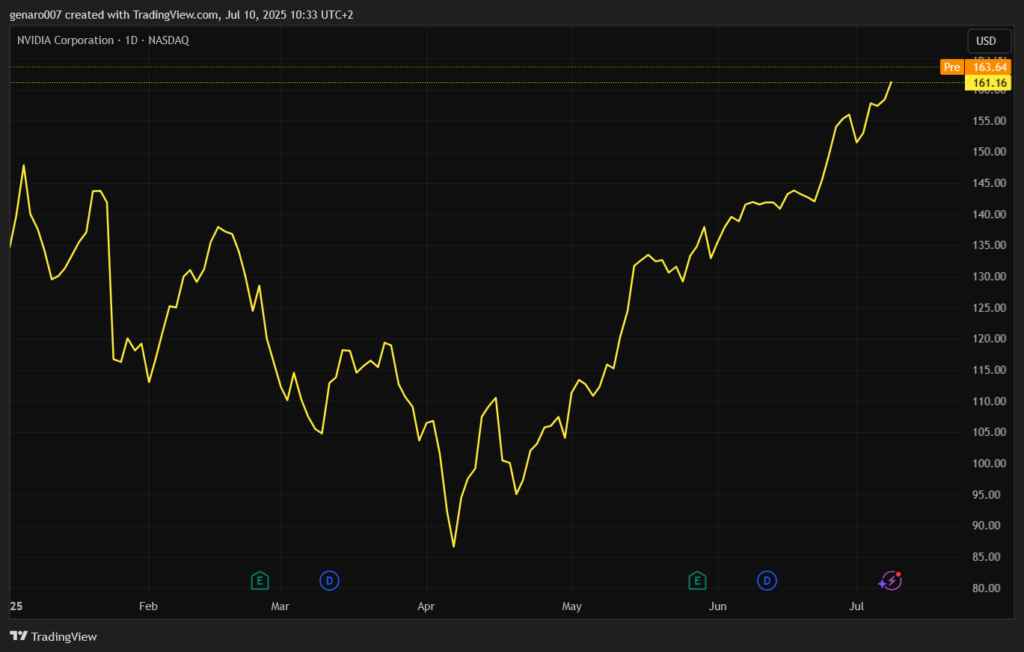Image resolution: width=1024 pixels, height=652 pixels.
Task: Select the orange 163.64 pre-market price tag
Action: tap(987, 67)
